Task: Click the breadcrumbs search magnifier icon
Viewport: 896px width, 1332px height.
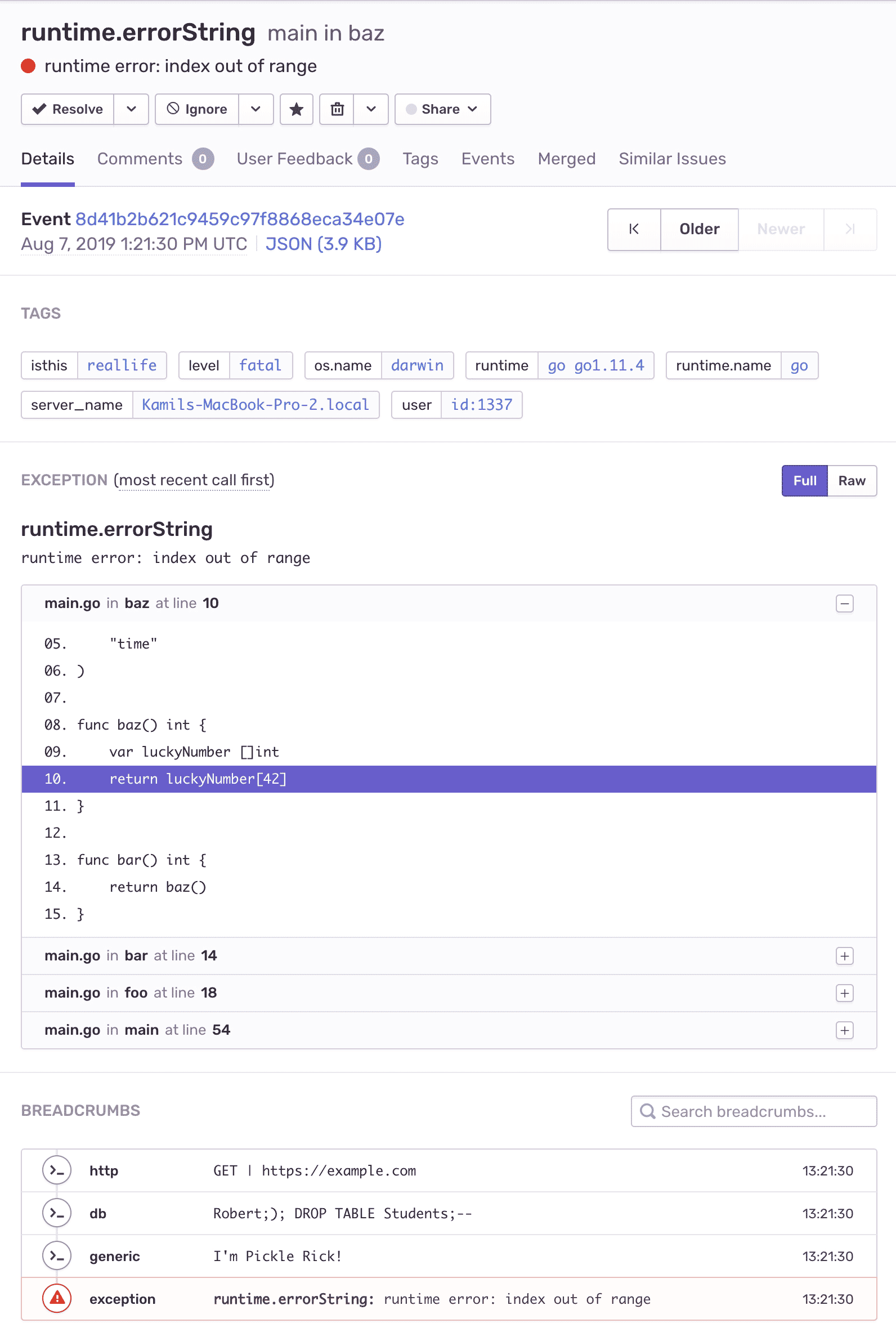Action: pos(647,1111)
